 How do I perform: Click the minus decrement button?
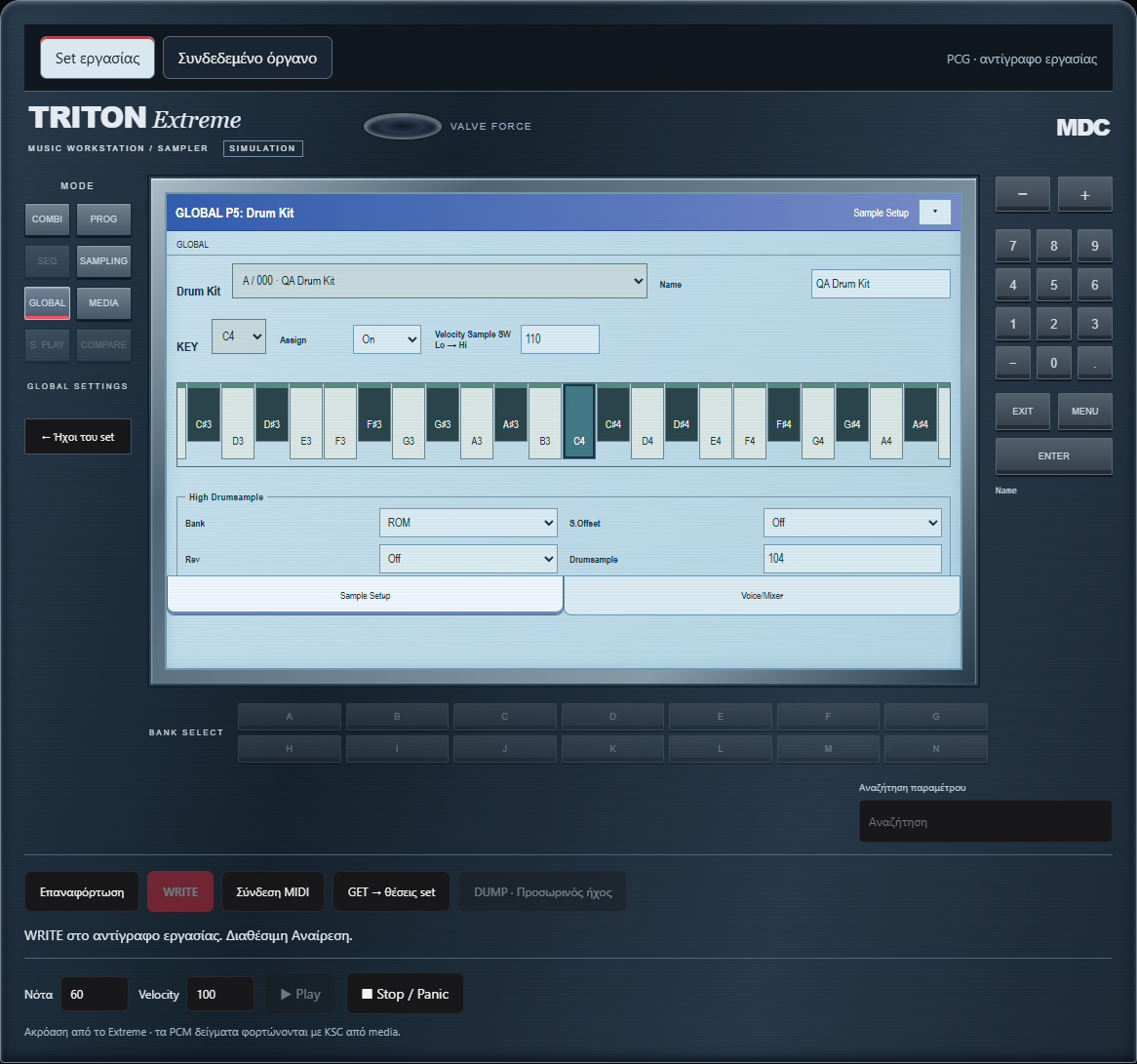click(1023, 194)
